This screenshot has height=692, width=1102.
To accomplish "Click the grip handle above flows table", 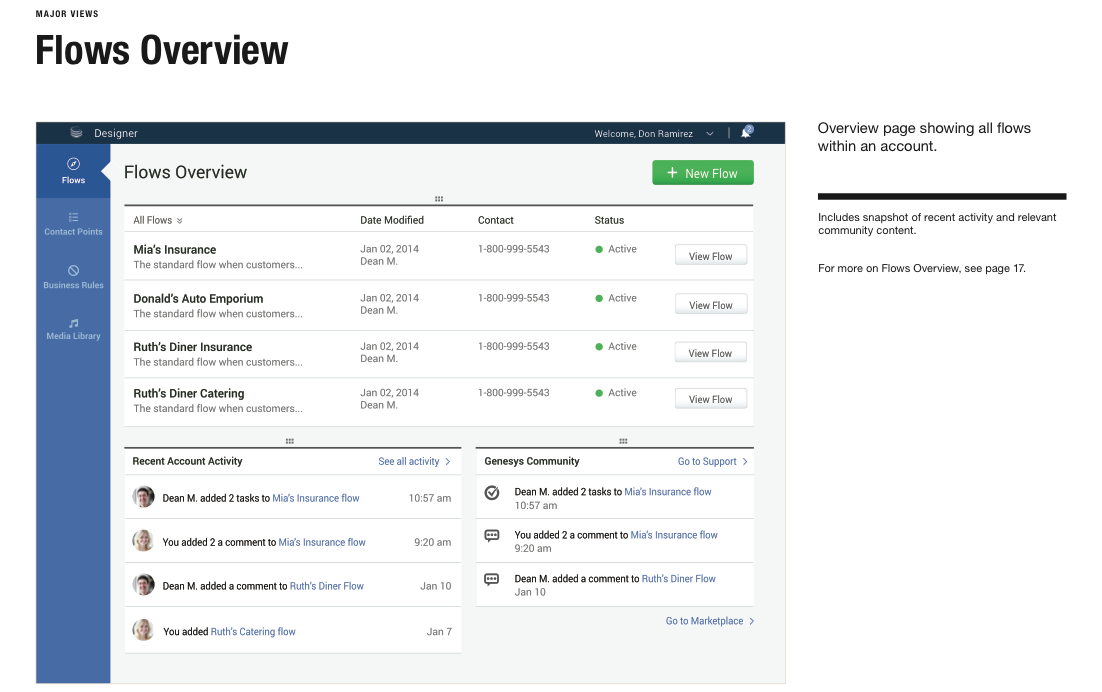I will tap(439, 199).
